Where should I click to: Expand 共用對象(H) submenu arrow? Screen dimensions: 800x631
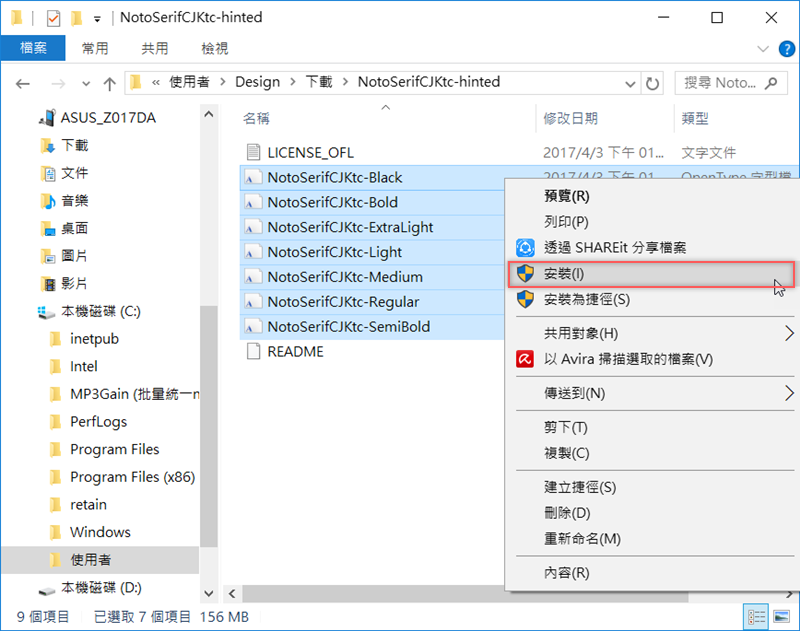tap(789, 333)
